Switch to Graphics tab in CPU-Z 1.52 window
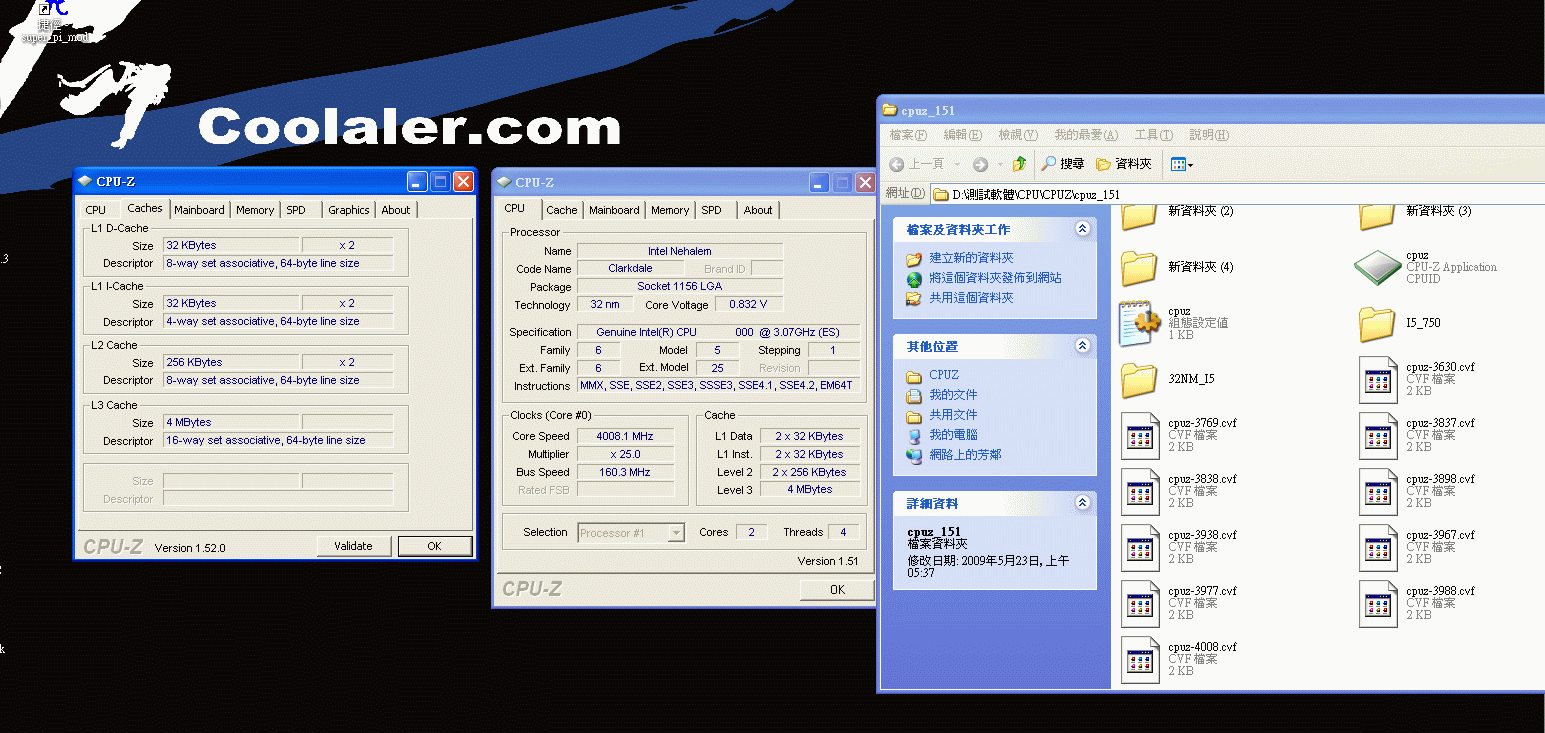1545x733 pixels. click(349, 210)
